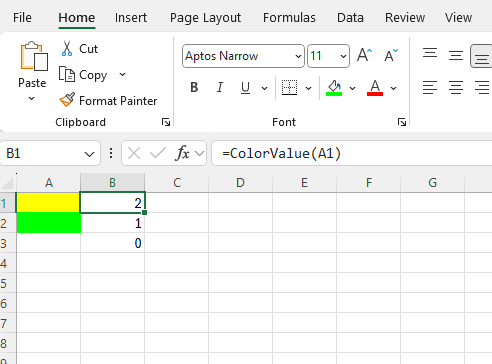Click the Increase Font Size icon
This screenshot has width=492, height=364.
[x=364, y=55]
